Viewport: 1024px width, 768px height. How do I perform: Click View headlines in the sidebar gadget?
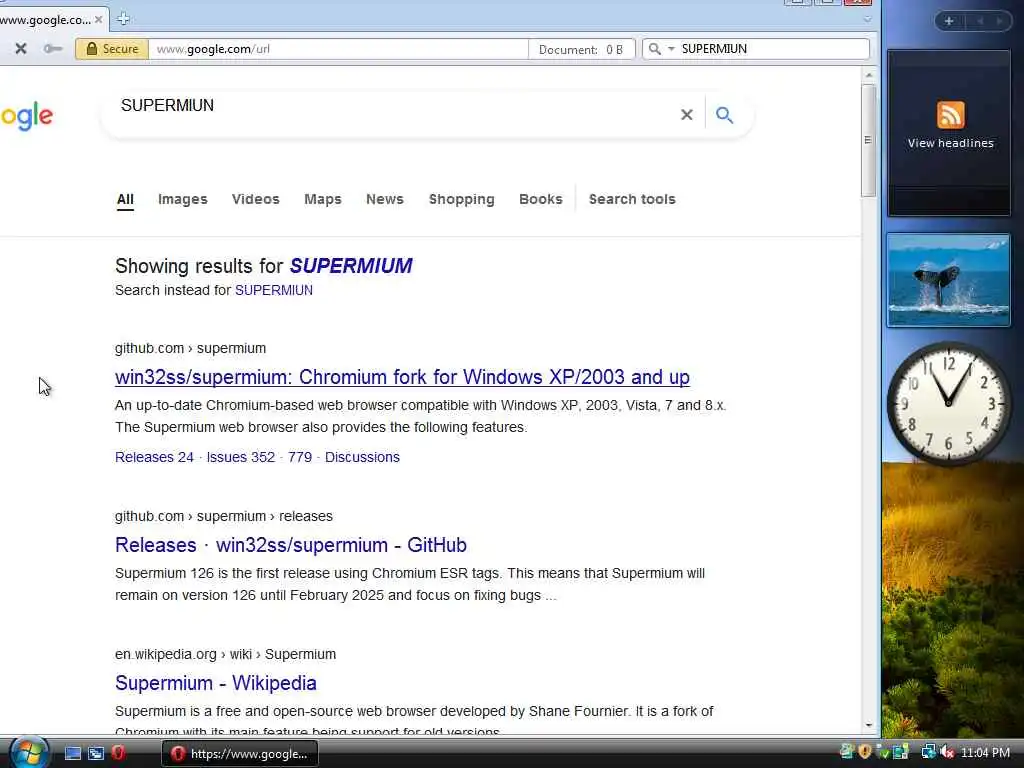point(950,143)
